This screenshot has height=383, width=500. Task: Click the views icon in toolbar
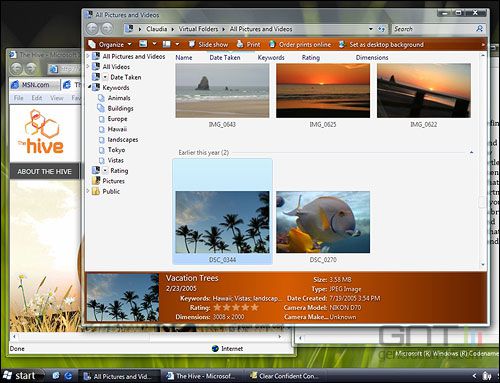143,44
